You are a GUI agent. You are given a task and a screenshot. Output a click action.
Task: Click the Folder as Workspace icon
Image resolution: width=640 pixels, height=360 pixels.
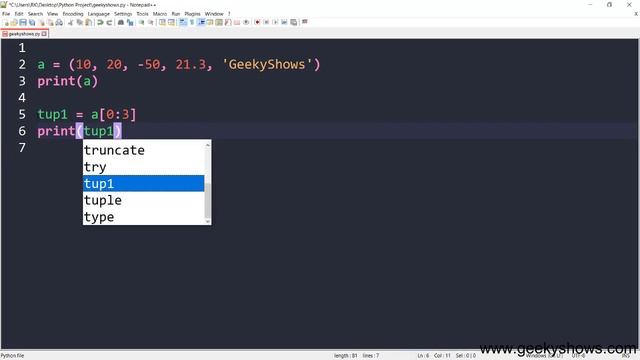(x=237, y=22)
